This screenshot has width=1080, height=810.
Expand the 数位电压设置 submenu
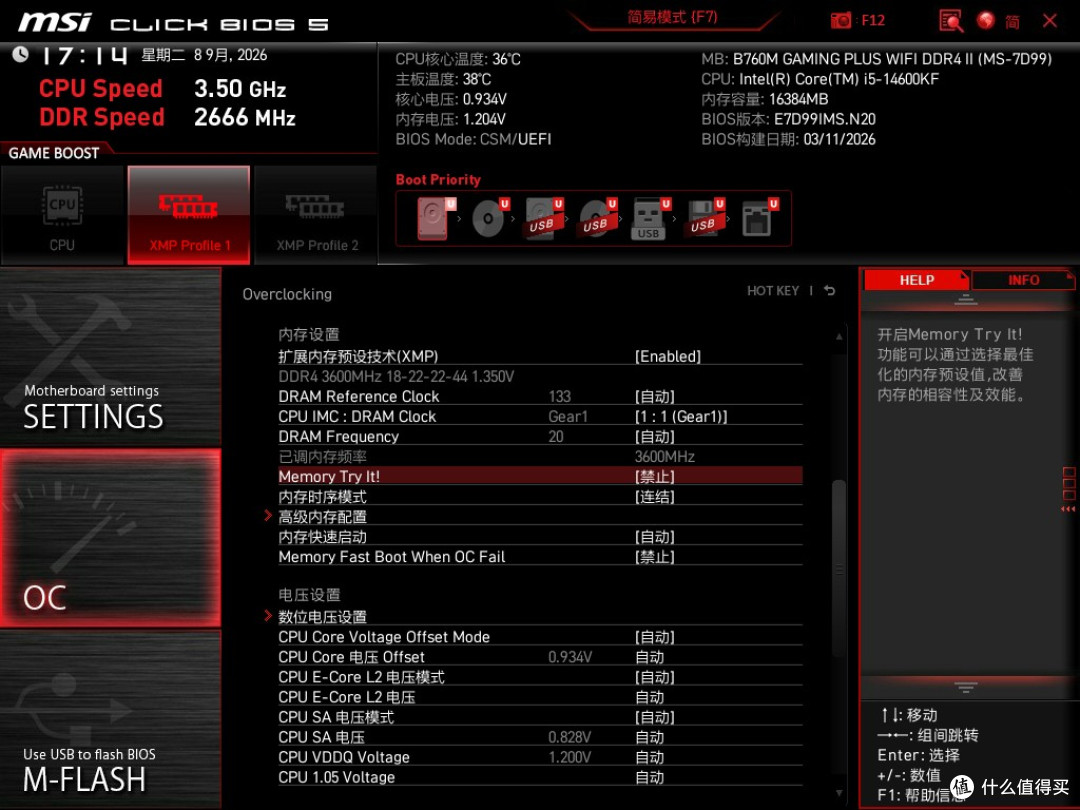(x=322, y=616)
